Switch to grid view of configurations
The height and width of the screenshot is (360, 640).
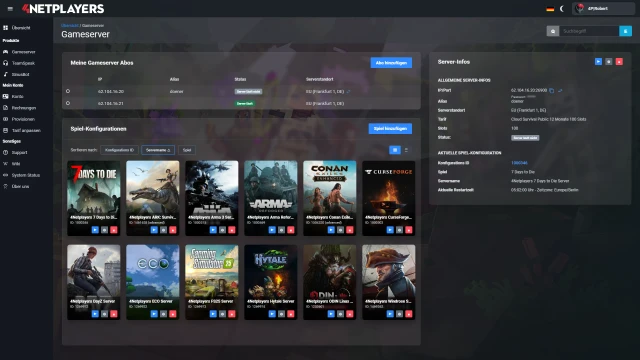pyautogui.click(x=395, y=150)
